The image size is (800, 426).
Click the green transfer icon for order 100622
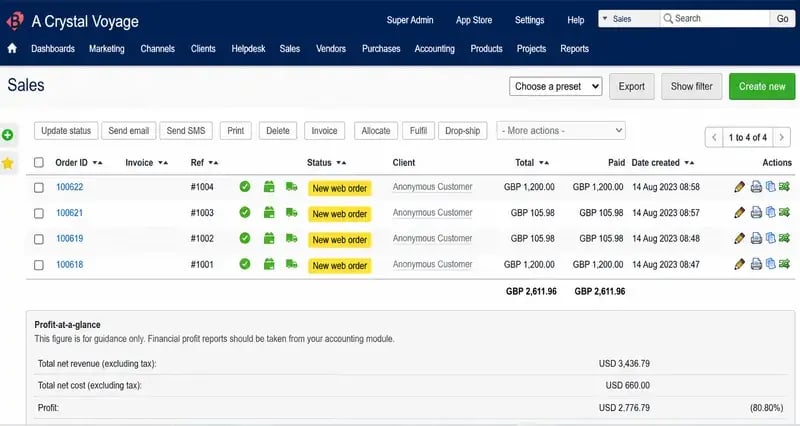click(x=784, y=187)
